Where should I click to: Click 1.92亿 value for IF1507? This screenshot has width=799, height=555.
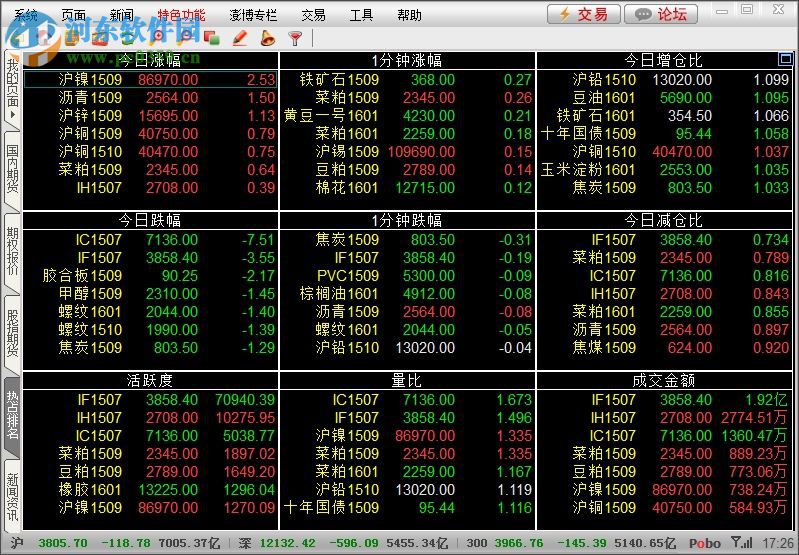766,400
